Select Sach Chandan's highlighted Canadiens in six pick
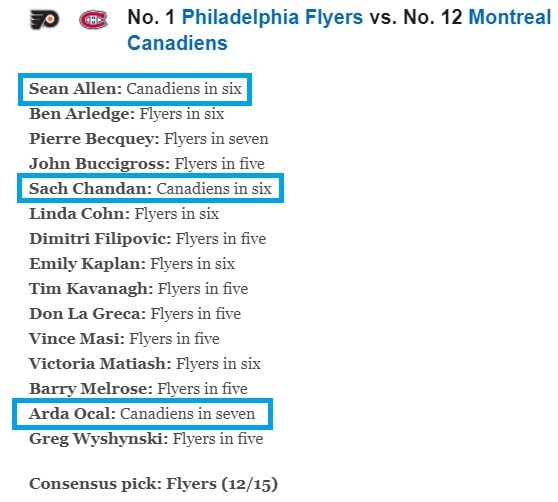Image resolution: width=558 pixels, height=502 pixels. (151, 189)
